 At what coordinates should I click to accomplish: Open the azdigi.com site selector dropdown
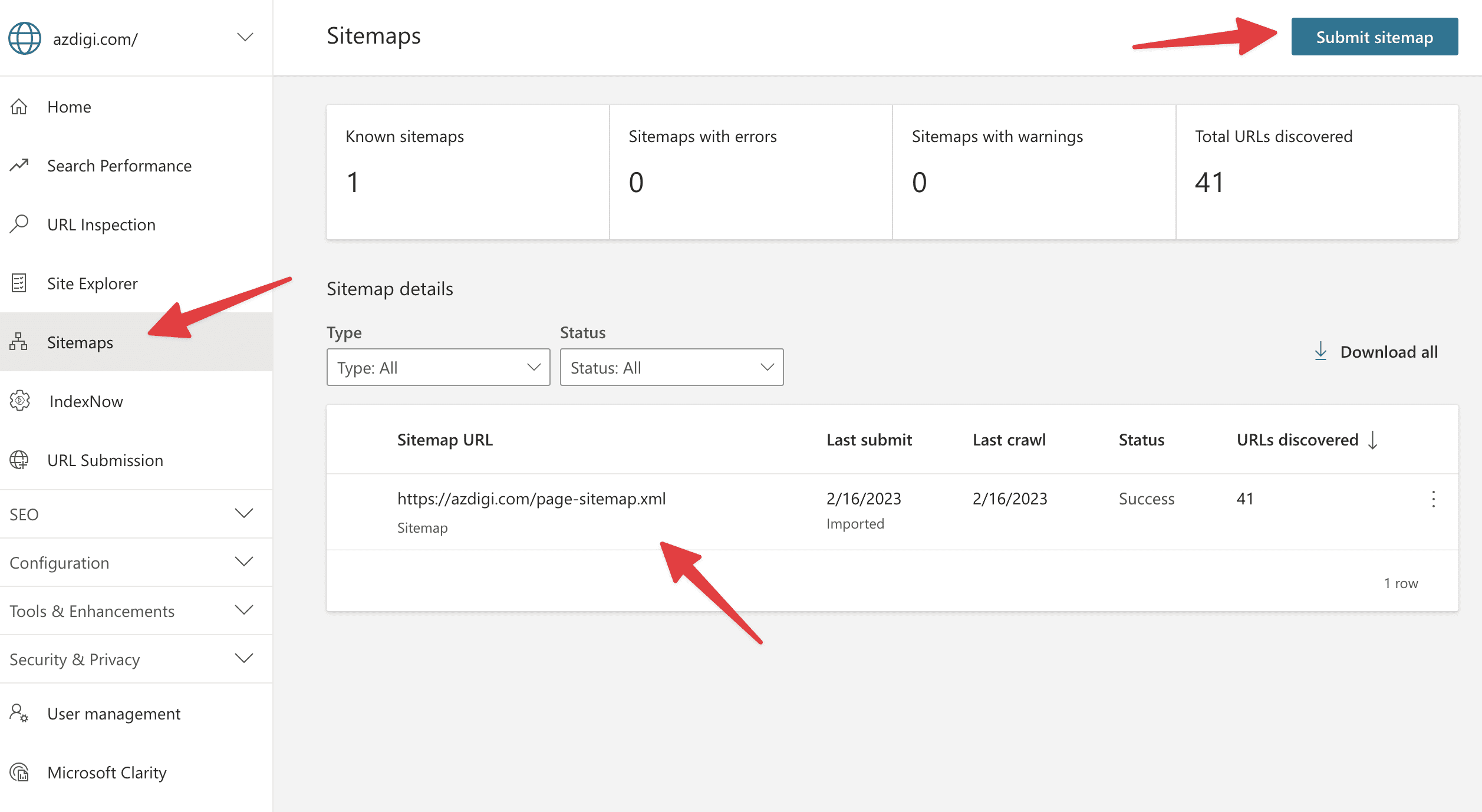click(245, 38)
